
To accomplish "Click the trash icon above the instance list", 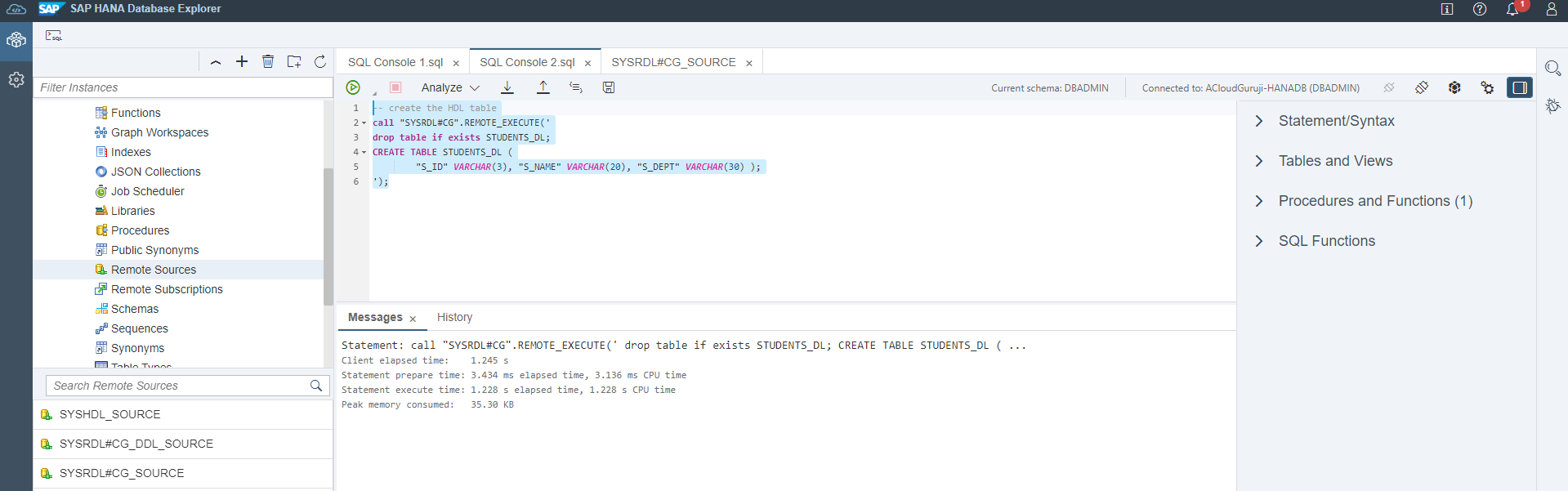I will click(268, 61).
